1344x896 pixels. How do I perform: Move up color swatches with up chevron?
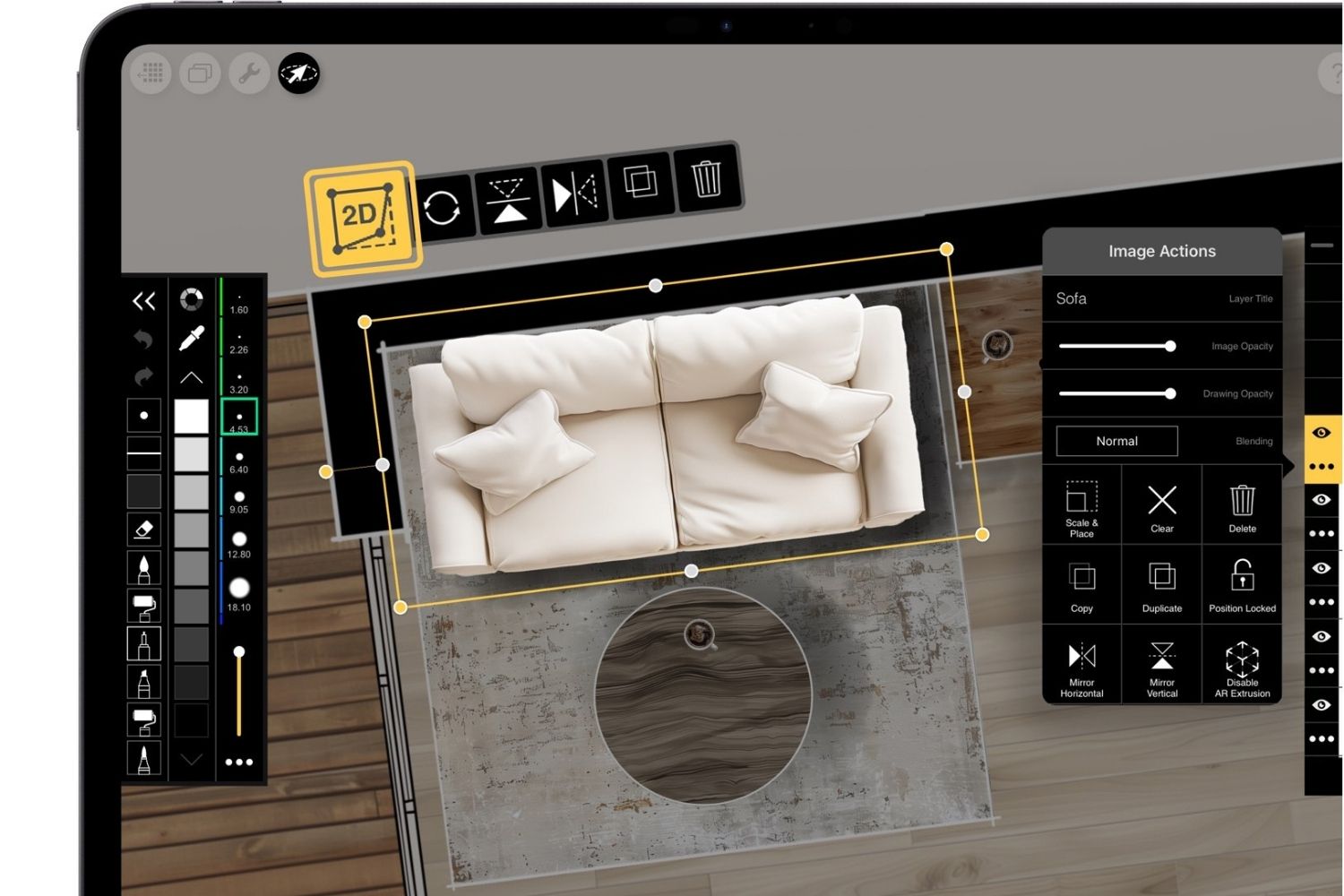click(191, 377)
